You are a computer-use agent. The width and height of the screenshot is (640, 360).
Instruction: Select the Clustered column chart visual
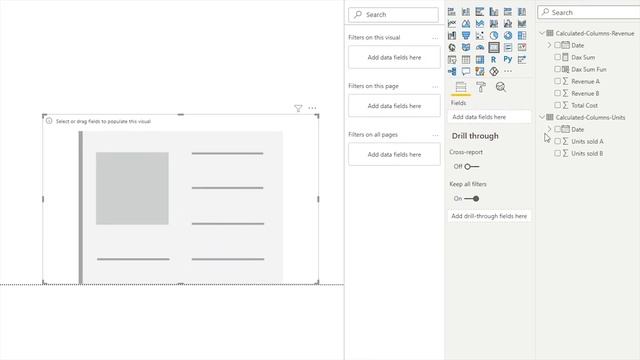pyautogui.click(x=494, y=12)
